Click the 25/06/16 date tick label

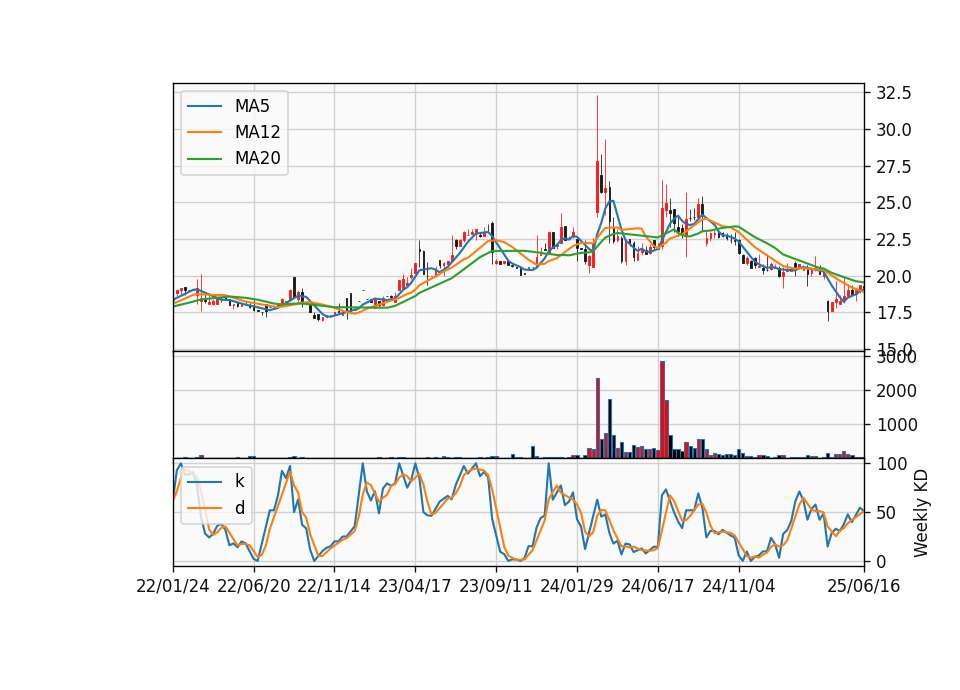[x=864, y=586]
